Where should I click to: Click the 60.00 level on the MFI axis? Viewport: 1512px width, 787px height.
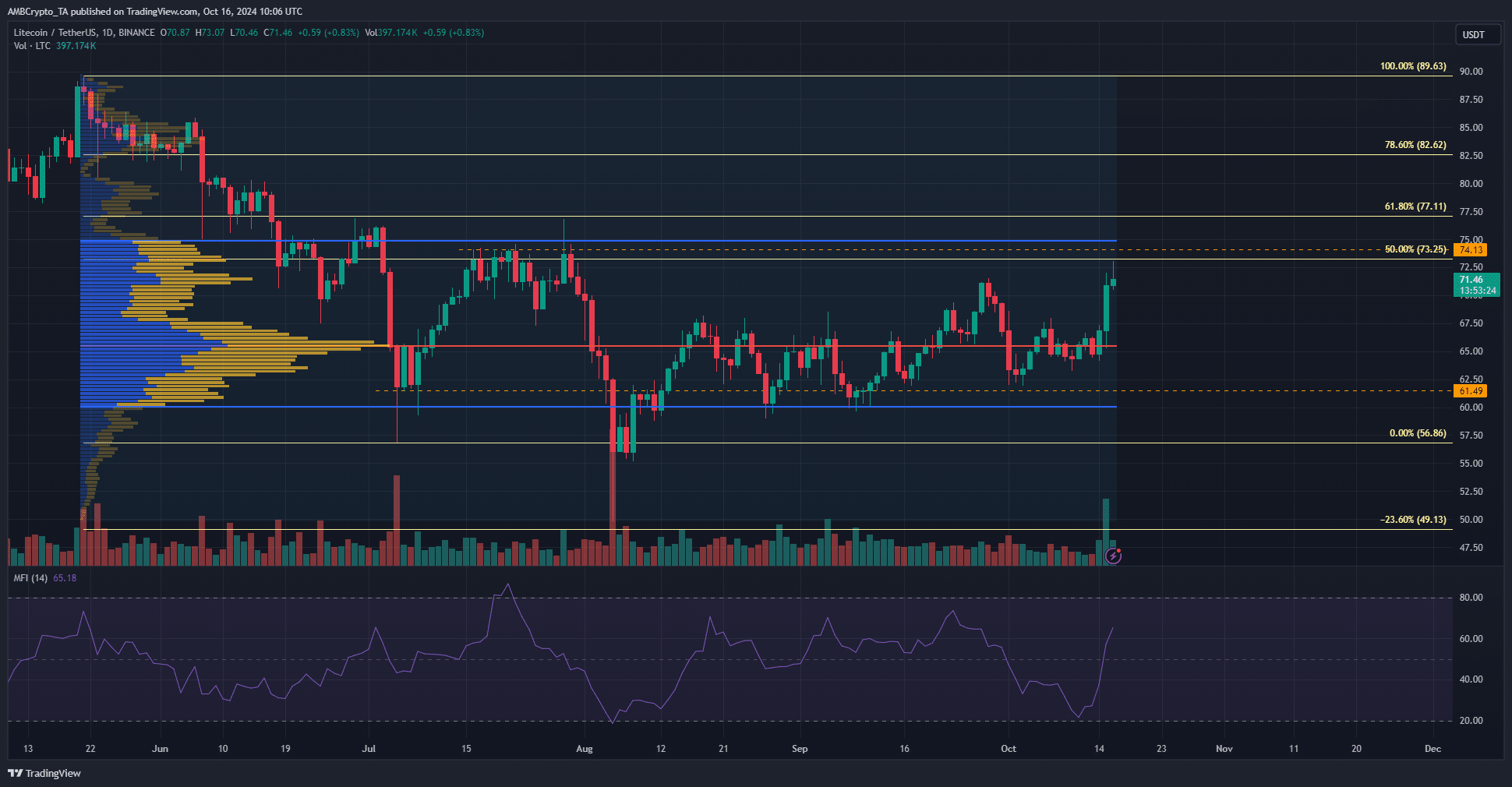coord(1471,639)
